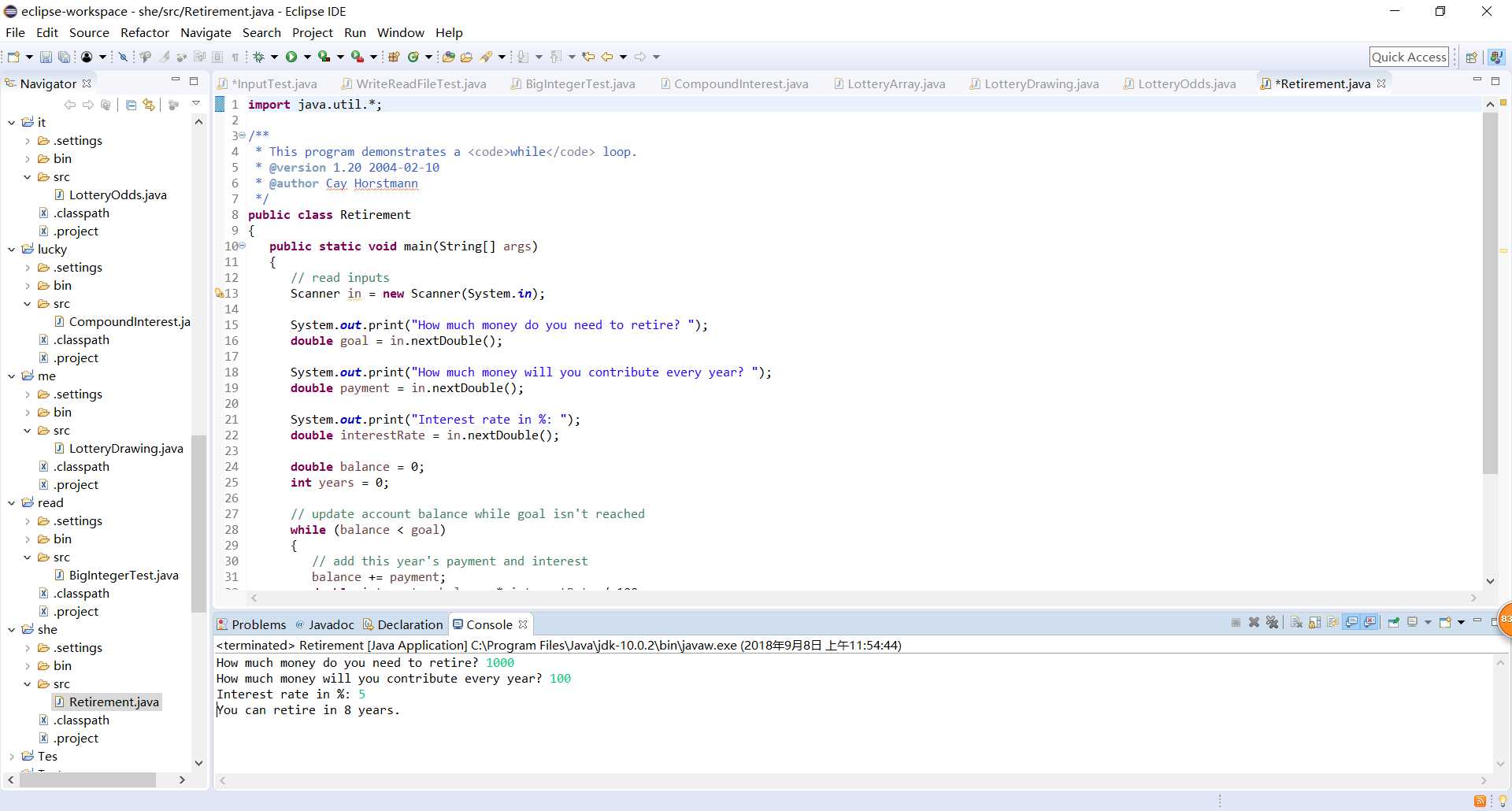The height and width of the screenshot is (811, 1512).
Task: Select Retirement.java in the Navigator tree
Action: (107, 702)
